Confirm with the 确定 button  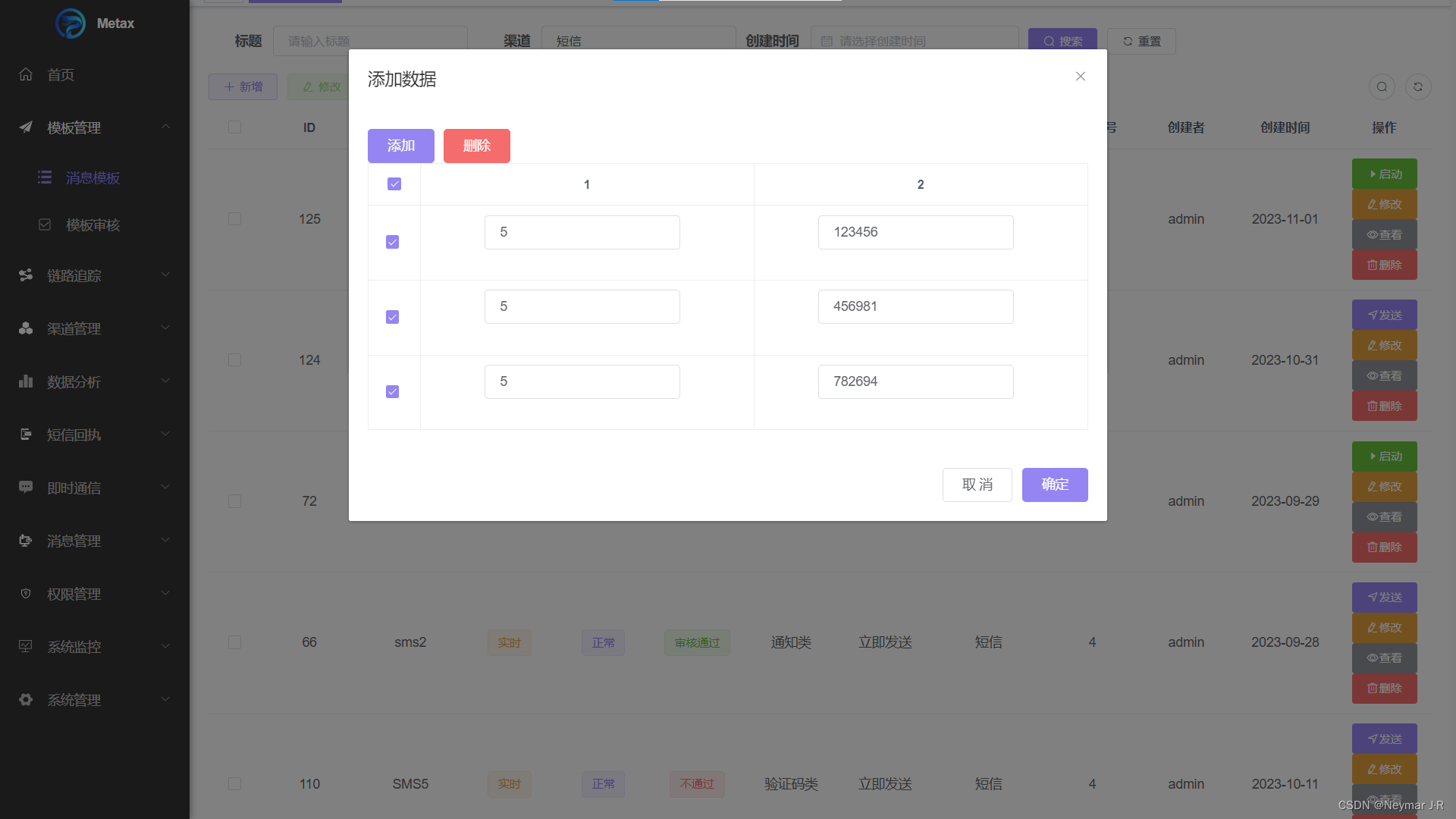click(x=1054, y=485)
